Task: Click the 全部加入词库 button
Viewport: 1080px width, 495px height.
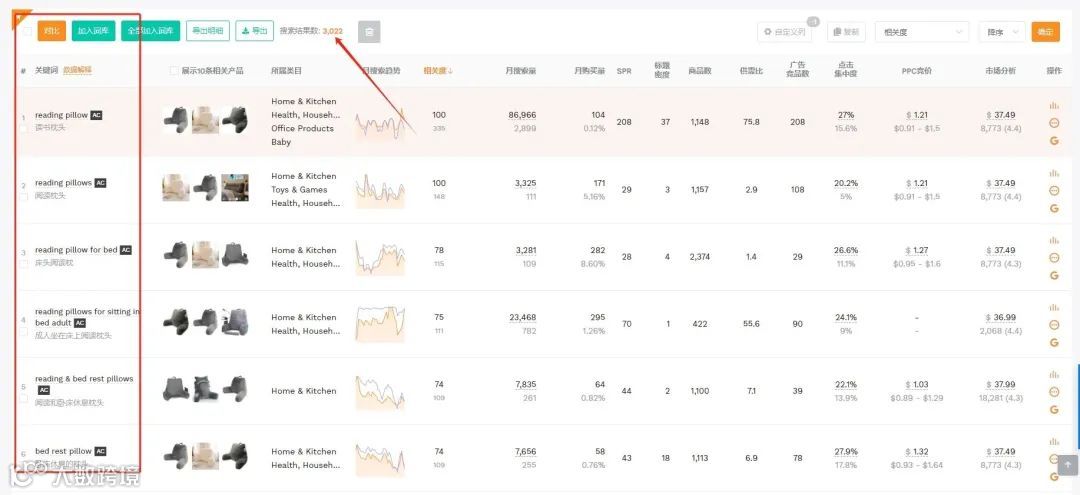Action: [151, 31]
